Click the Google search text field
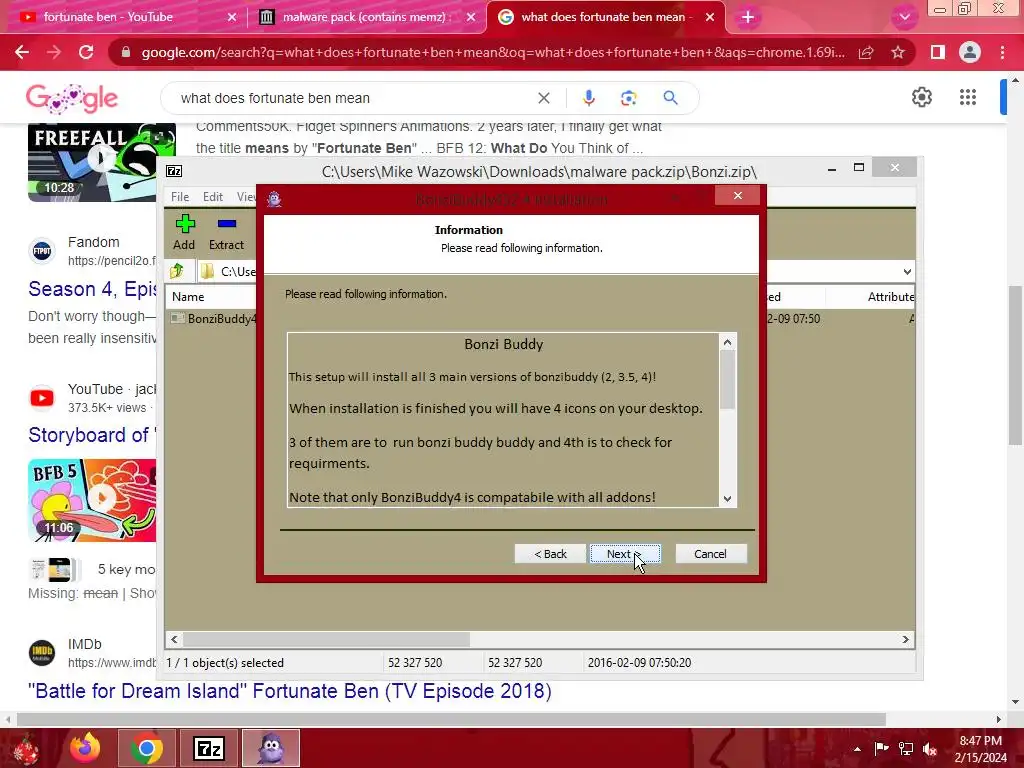The width and height of the screenshot is (1024, 768). point(353,98)
